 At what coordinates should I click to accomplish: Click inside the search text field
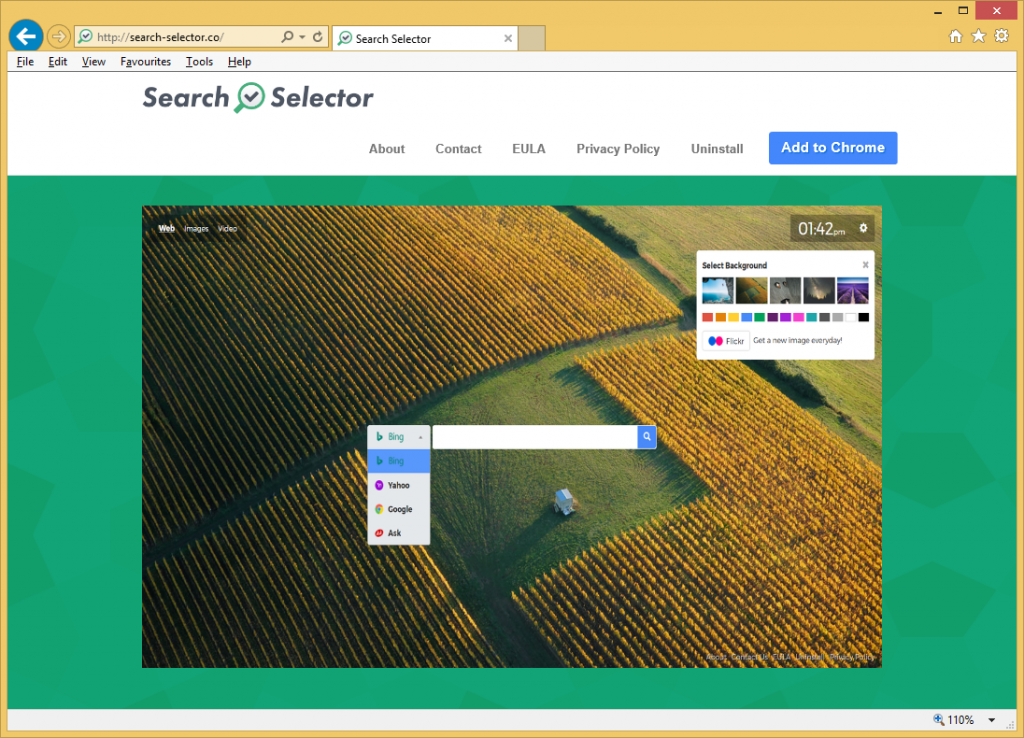534,437
